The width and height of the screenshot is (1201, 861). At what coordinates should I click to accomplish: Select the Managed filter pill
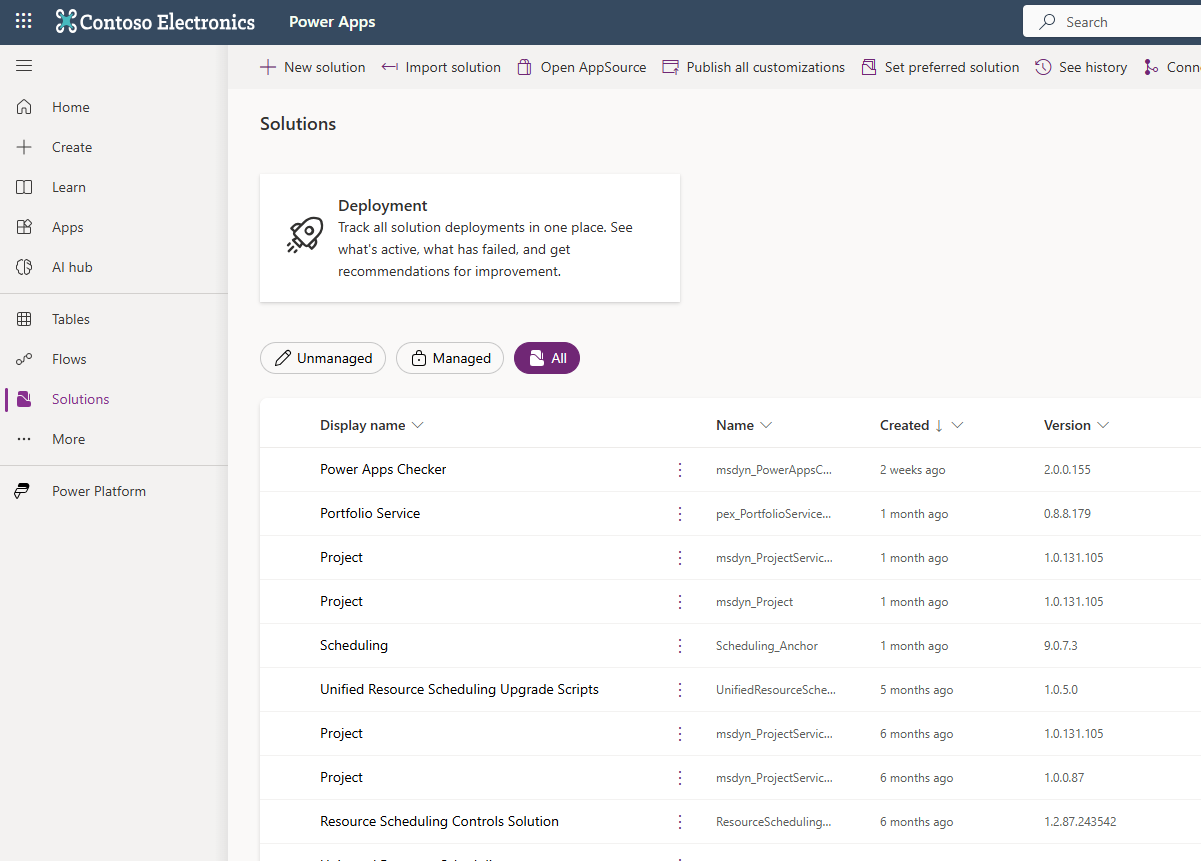449,357
